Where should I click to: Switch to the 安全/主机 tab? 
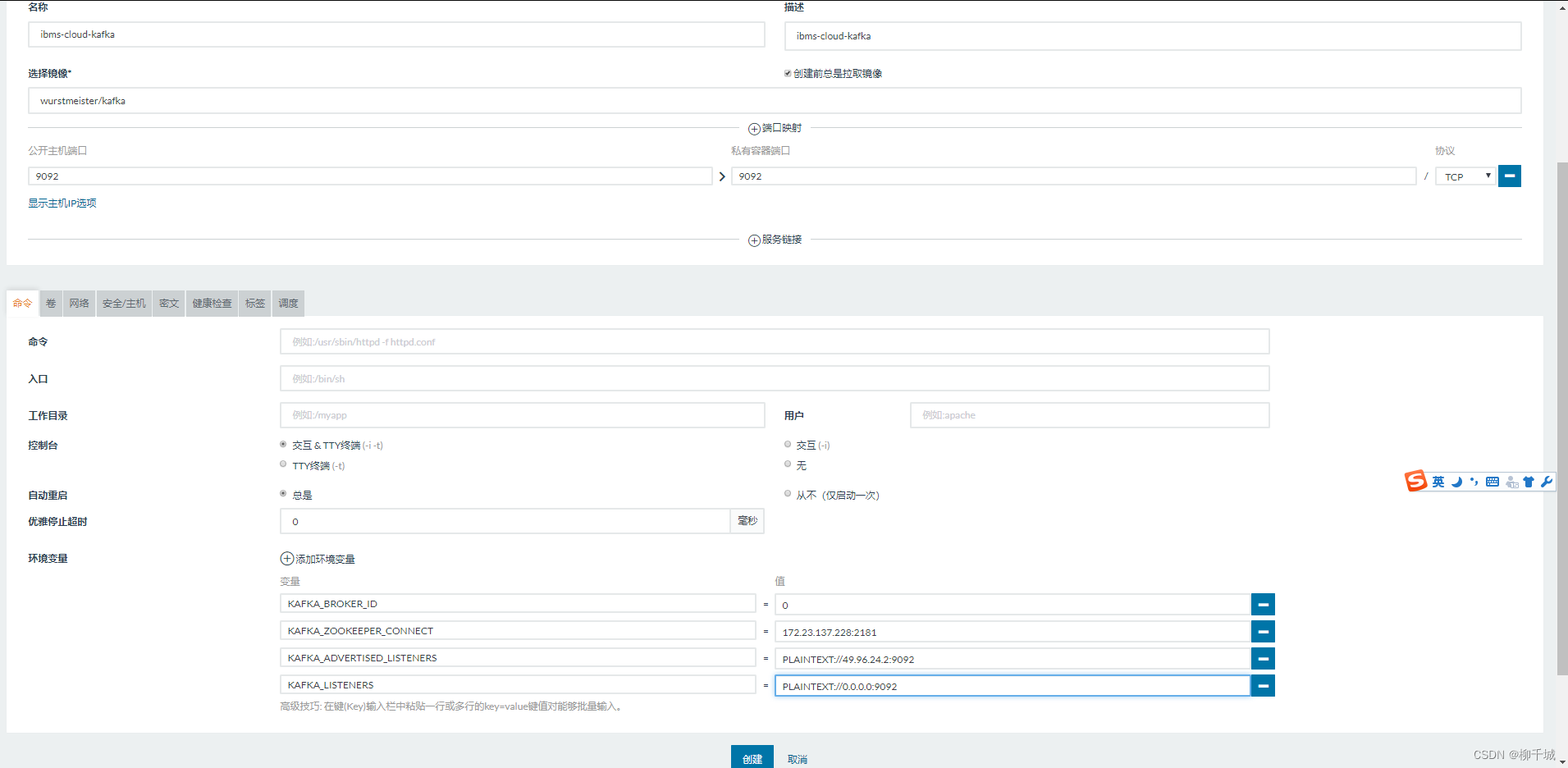point(124,304)
